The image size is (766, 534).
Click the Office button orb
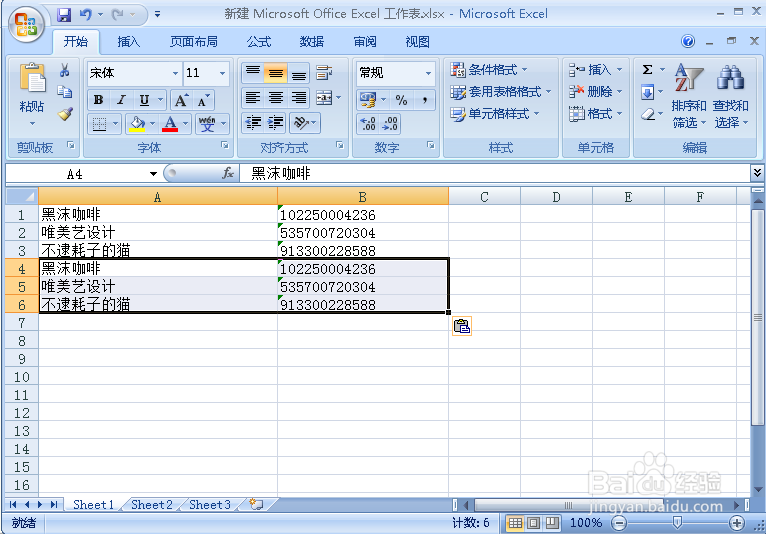pyautogui.click(x=26, y=24)
